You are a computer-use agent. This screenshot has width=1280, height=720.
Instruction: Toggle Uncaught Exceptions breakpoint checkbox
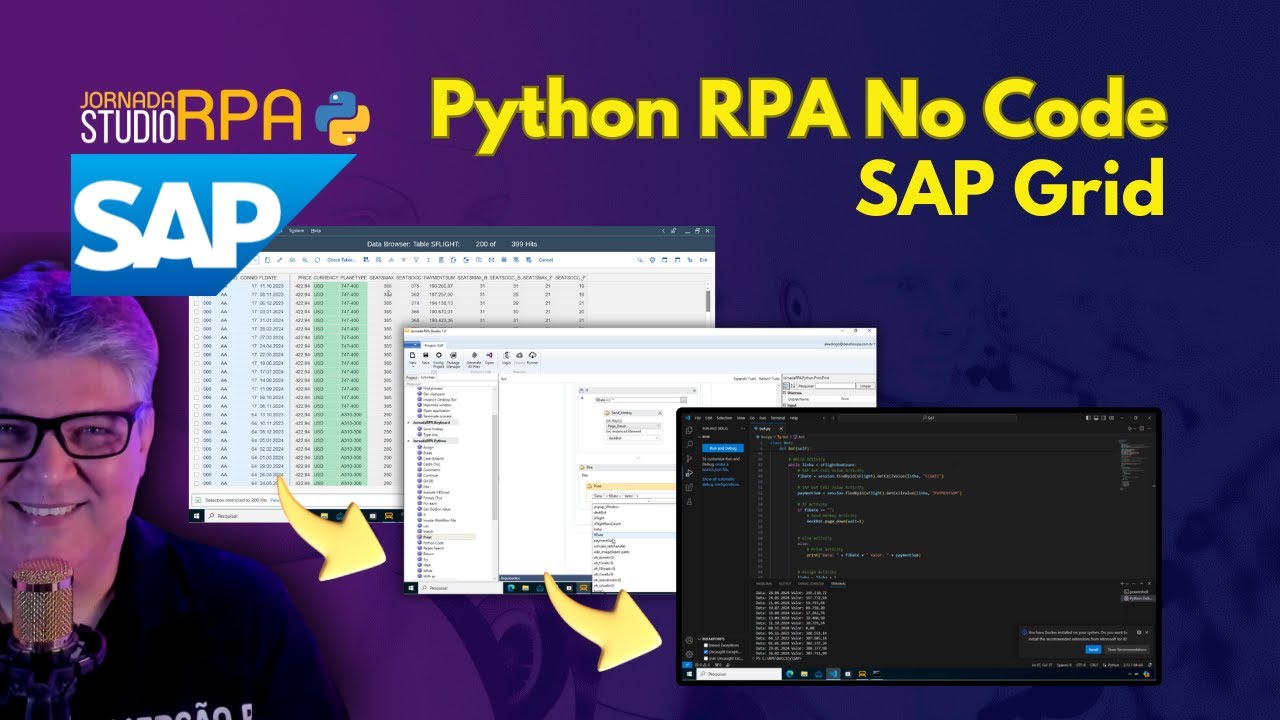(706, 652)
